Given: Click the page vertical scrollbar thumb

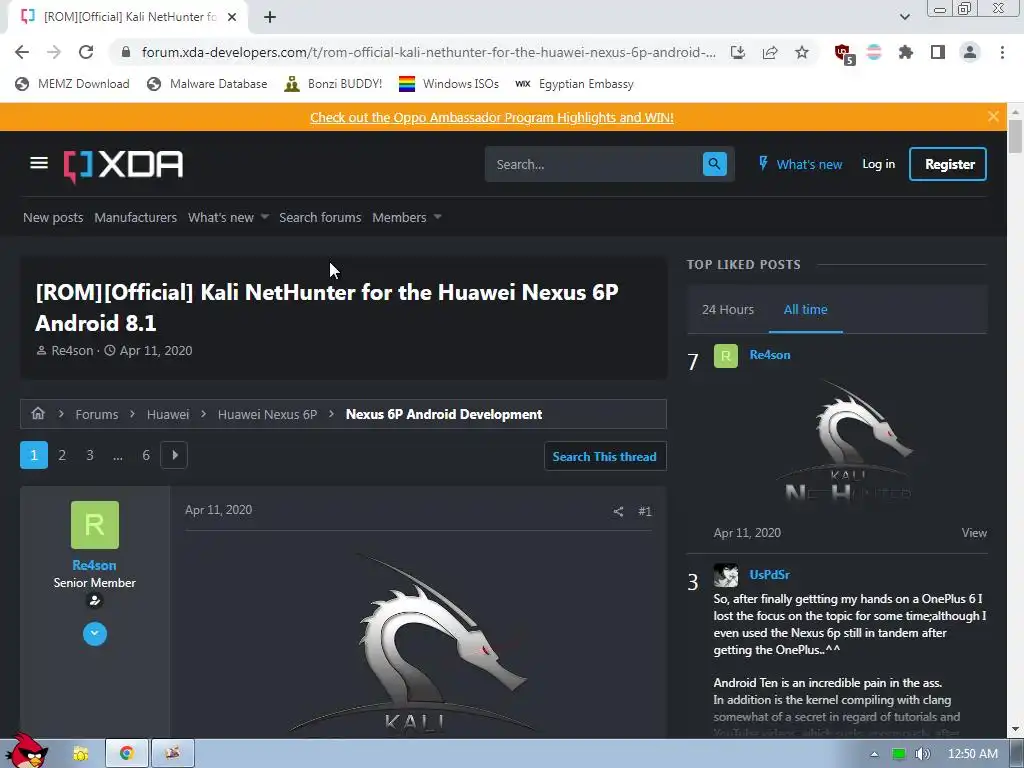Looking at the screenshot, I should pyautogui.click(x=1015, y=136).
